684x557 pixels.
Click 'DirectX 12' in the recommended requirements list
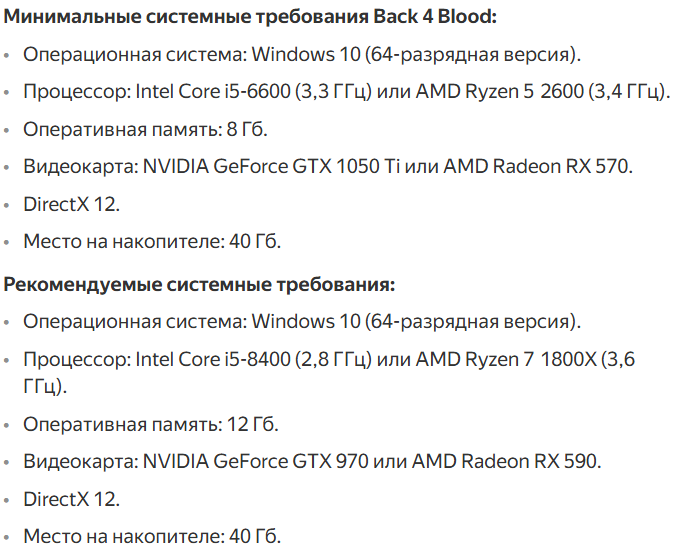coord(71,498)
